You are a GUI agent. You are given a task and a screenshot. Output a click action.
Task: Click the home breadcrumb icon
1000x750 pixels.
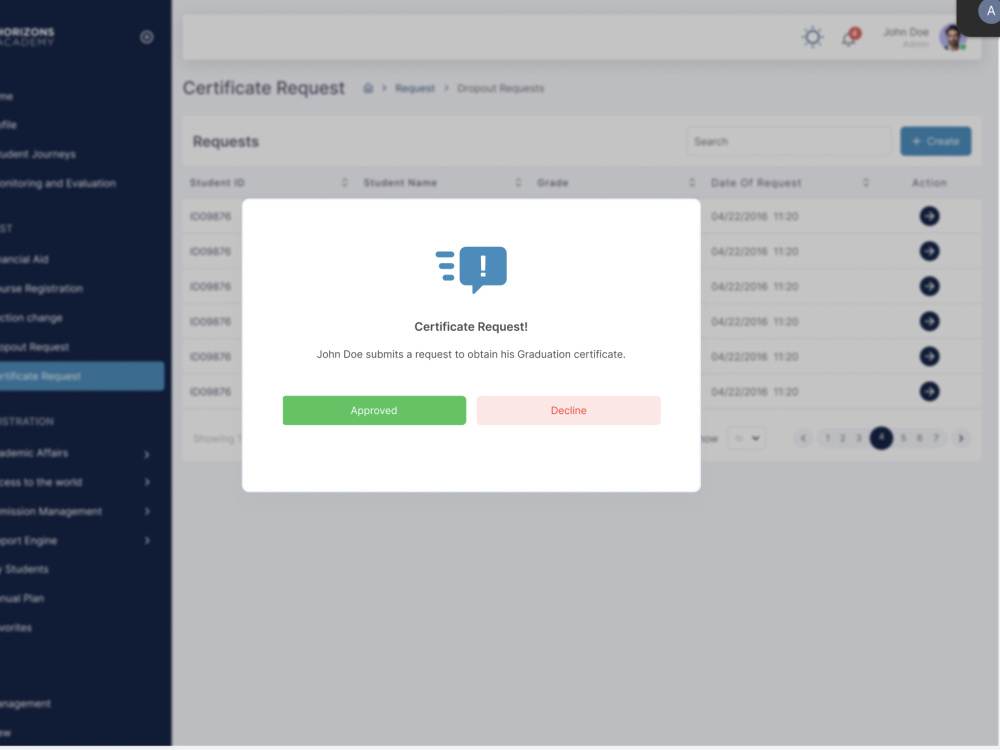[368, 88]
